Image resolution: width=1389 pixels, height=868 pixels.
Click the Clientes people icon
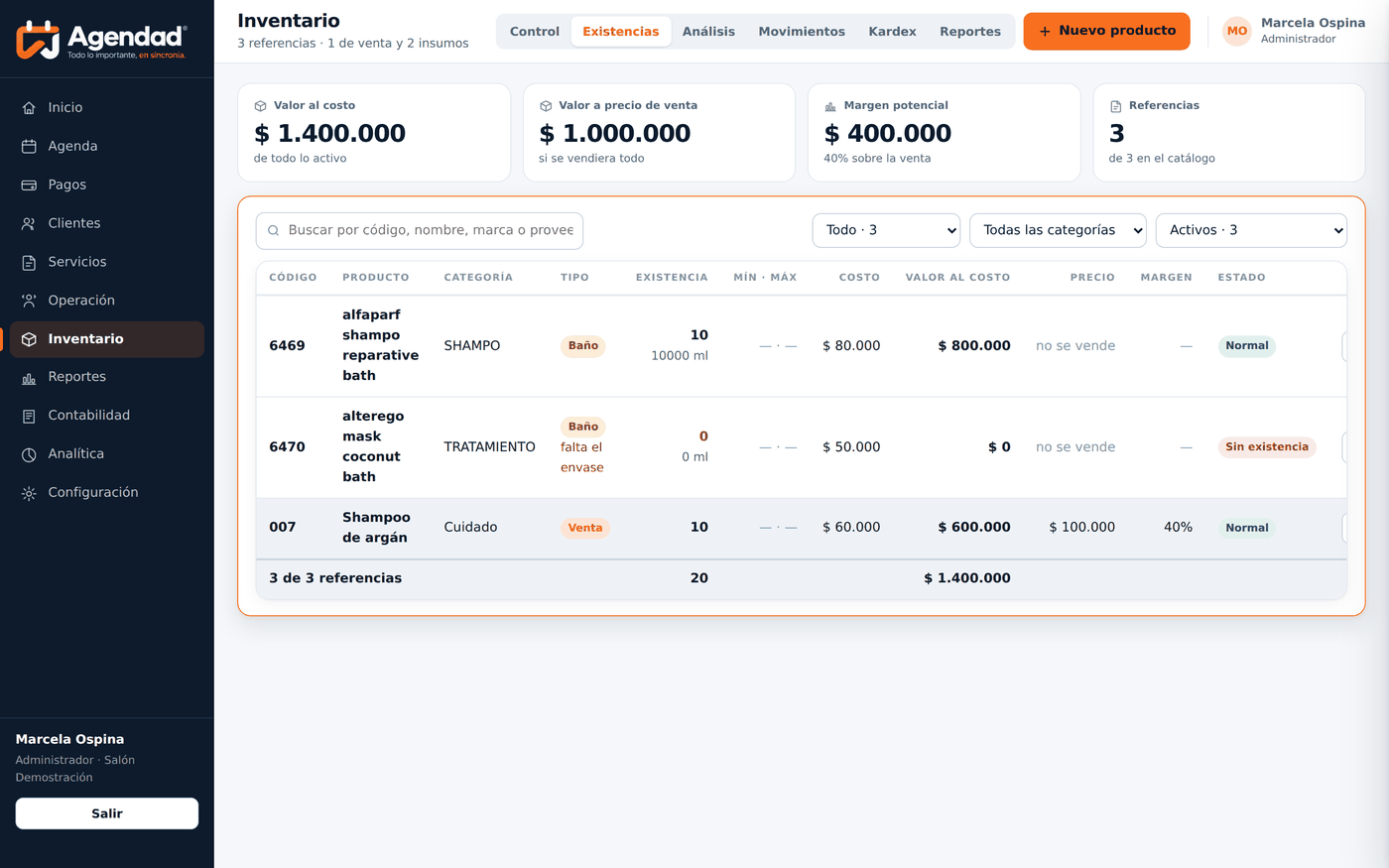pos(29,224)
